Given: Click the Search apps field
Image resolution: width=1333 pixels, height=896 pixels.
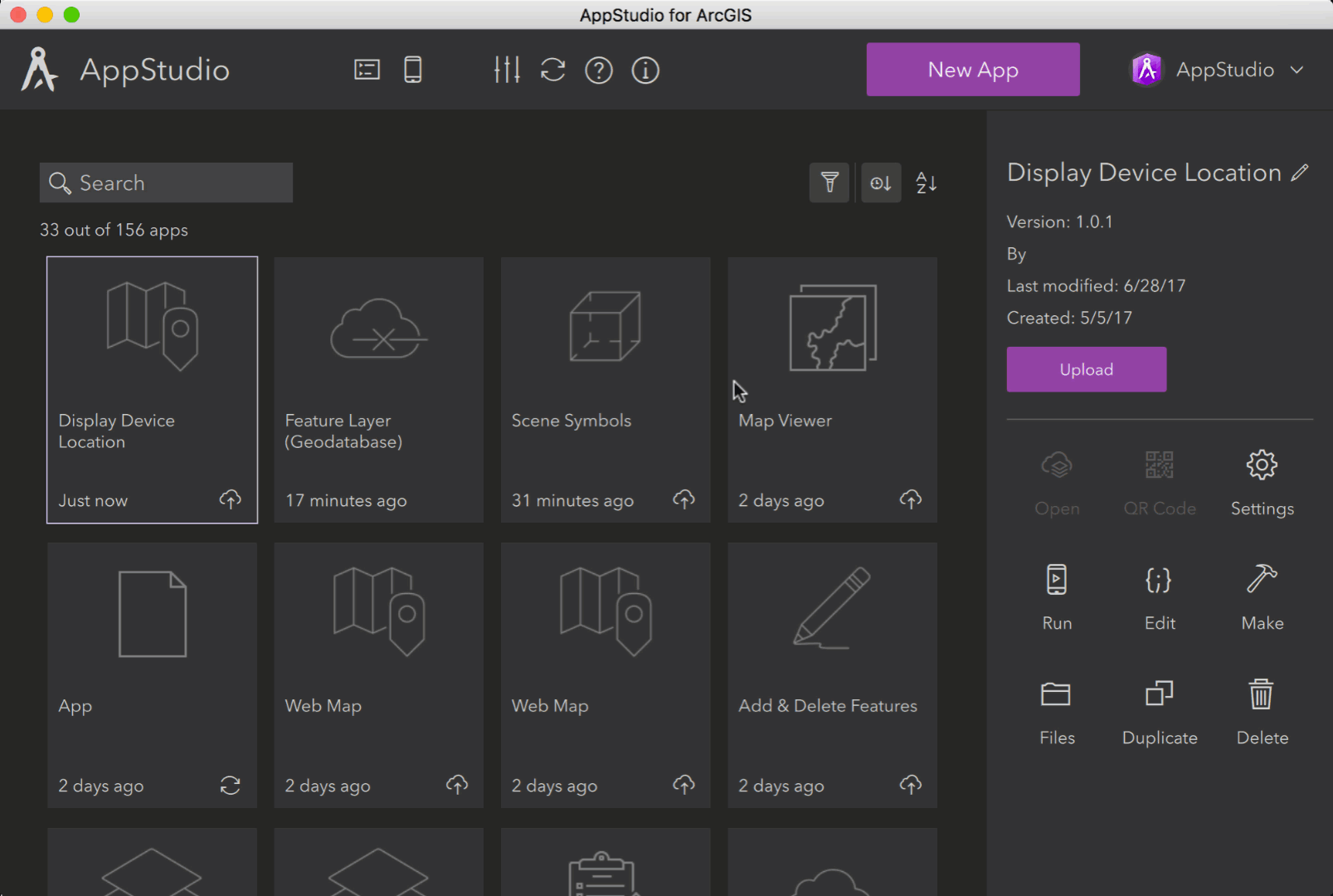Looking at the screenshot, I should [166, 183].
